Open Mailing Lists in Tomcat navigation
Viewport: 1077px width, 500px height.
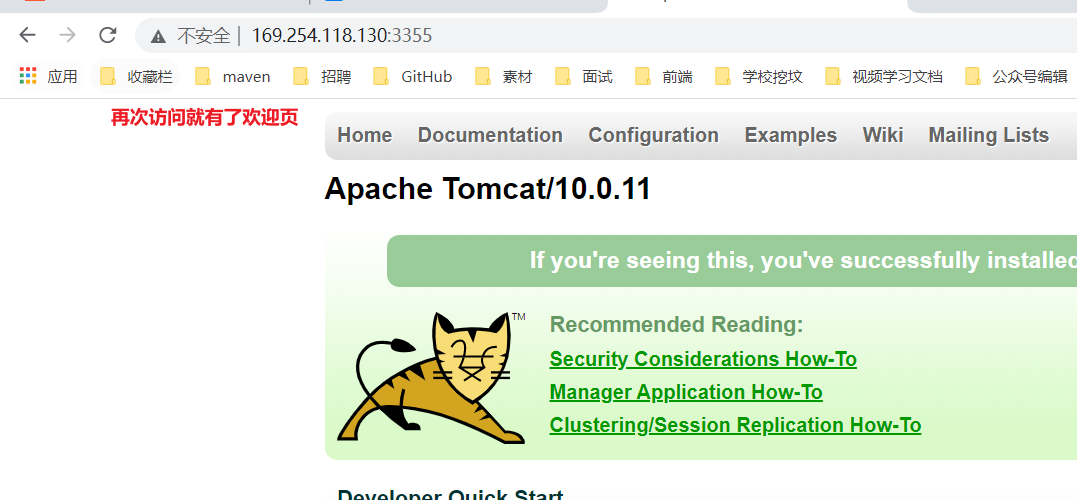(x=988, y=135)
